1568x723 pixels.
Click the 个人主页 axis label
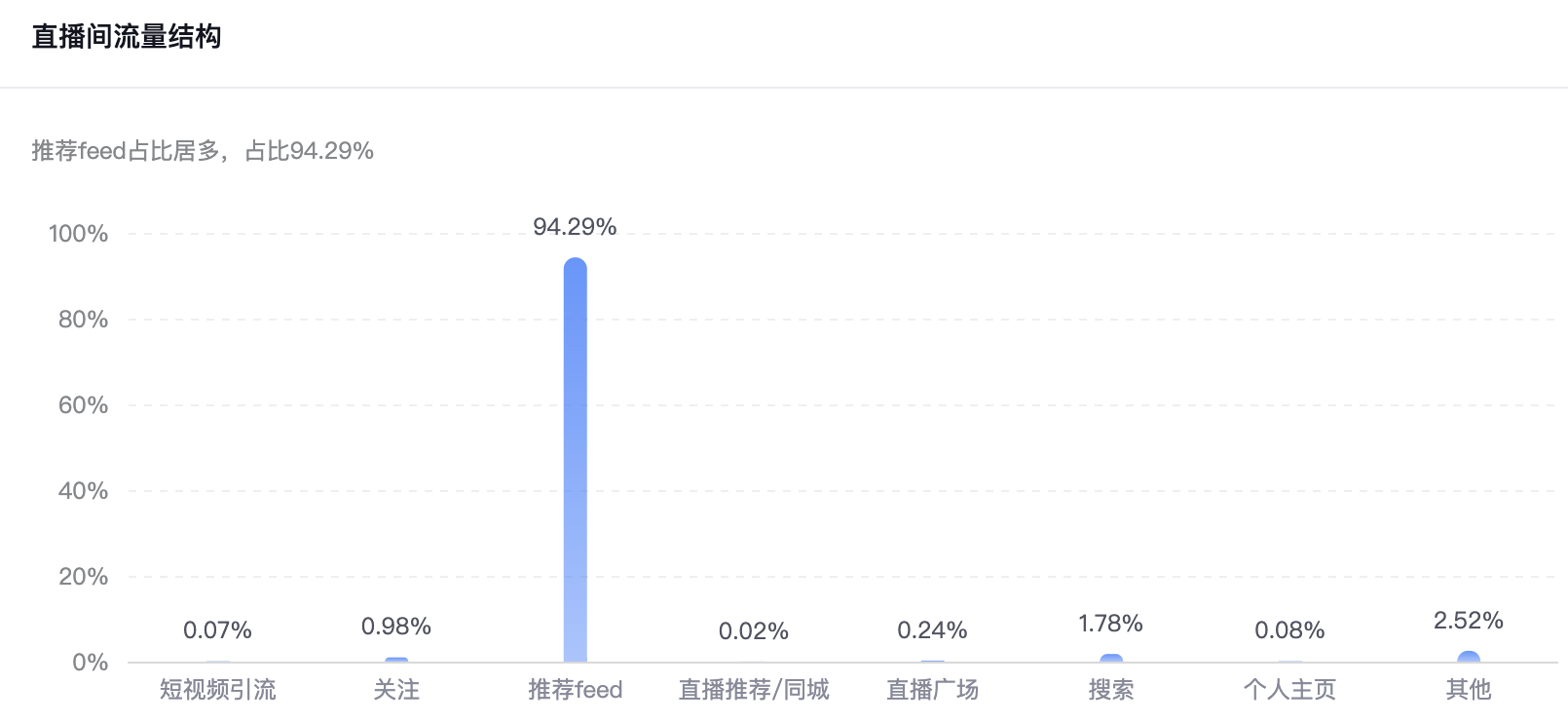tap(1289, 690)
